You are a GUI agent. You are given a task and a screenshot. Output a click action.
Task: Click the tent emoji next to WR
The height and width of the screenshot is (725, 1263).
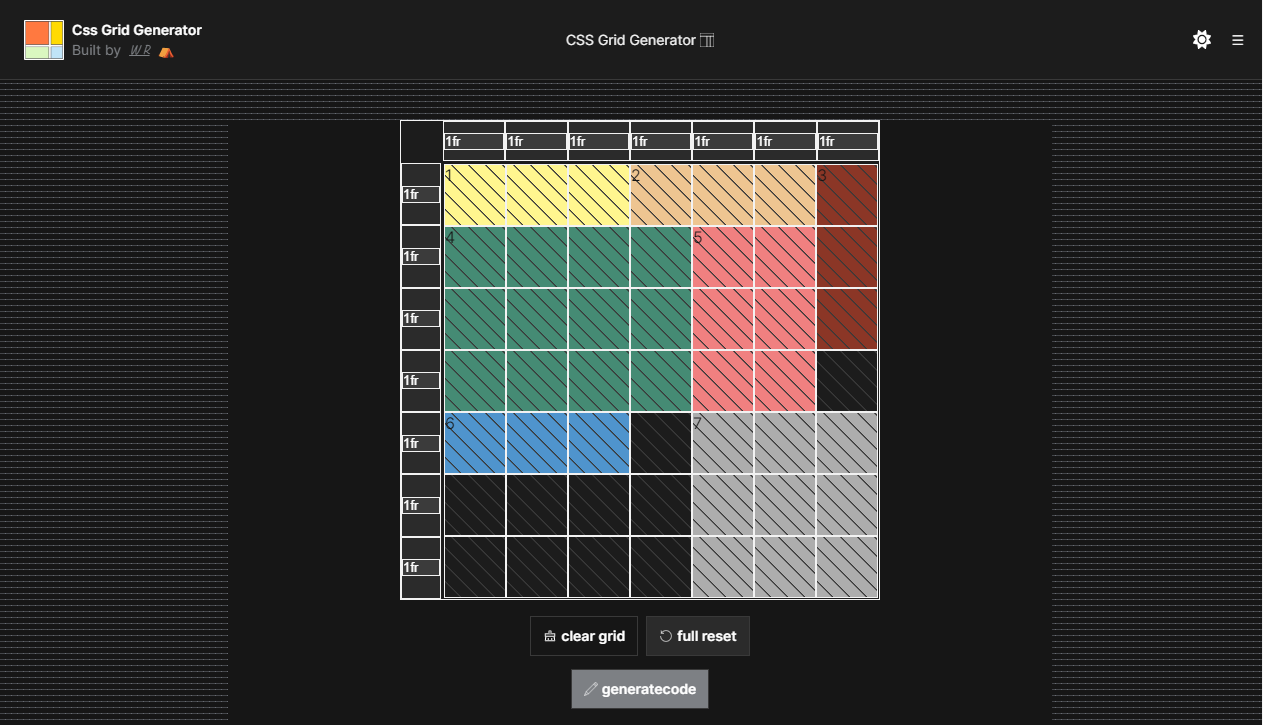[166, 50]
